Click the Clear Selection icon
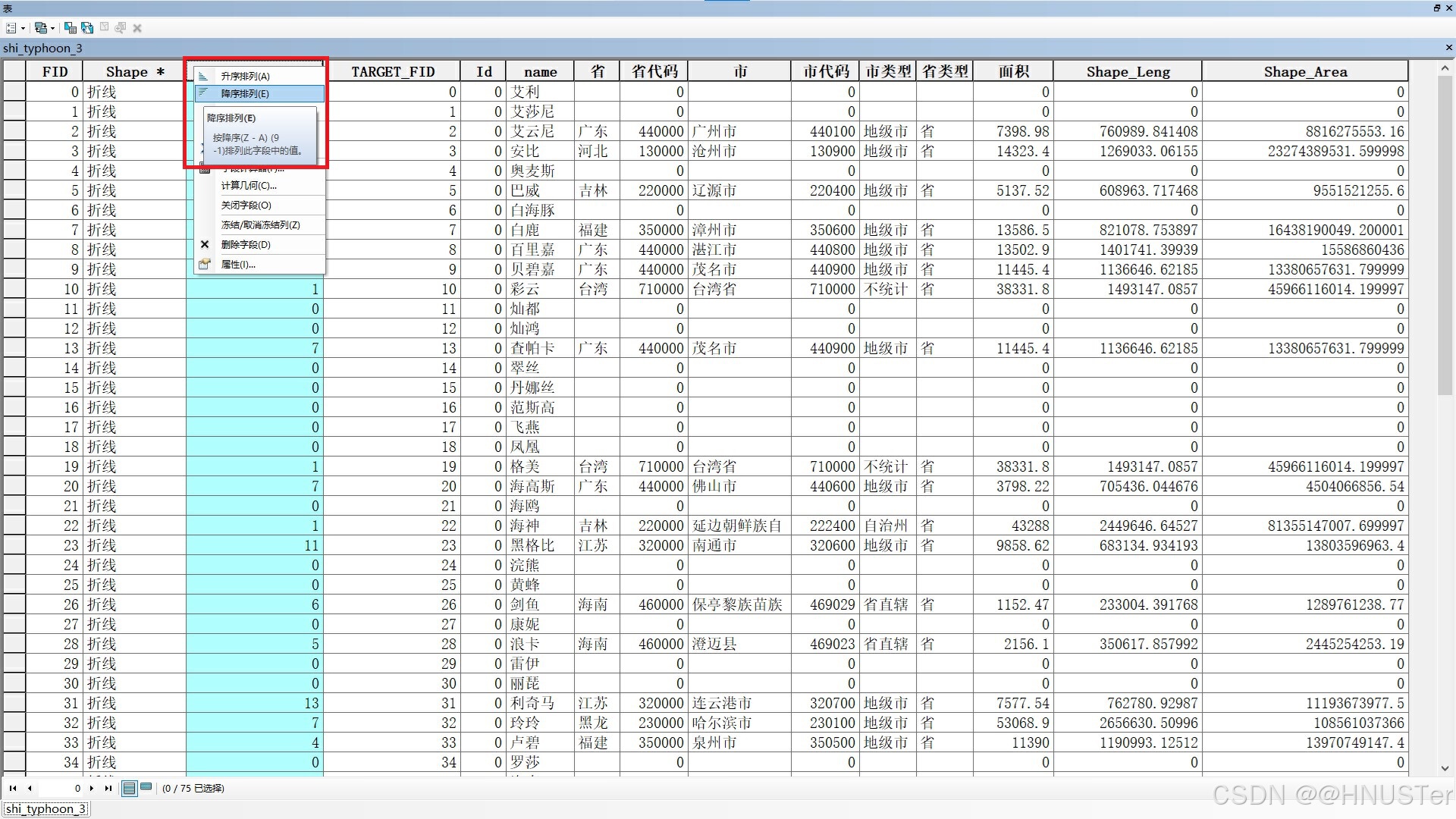This screenshot has height=819, width=1456. (105, 27)
